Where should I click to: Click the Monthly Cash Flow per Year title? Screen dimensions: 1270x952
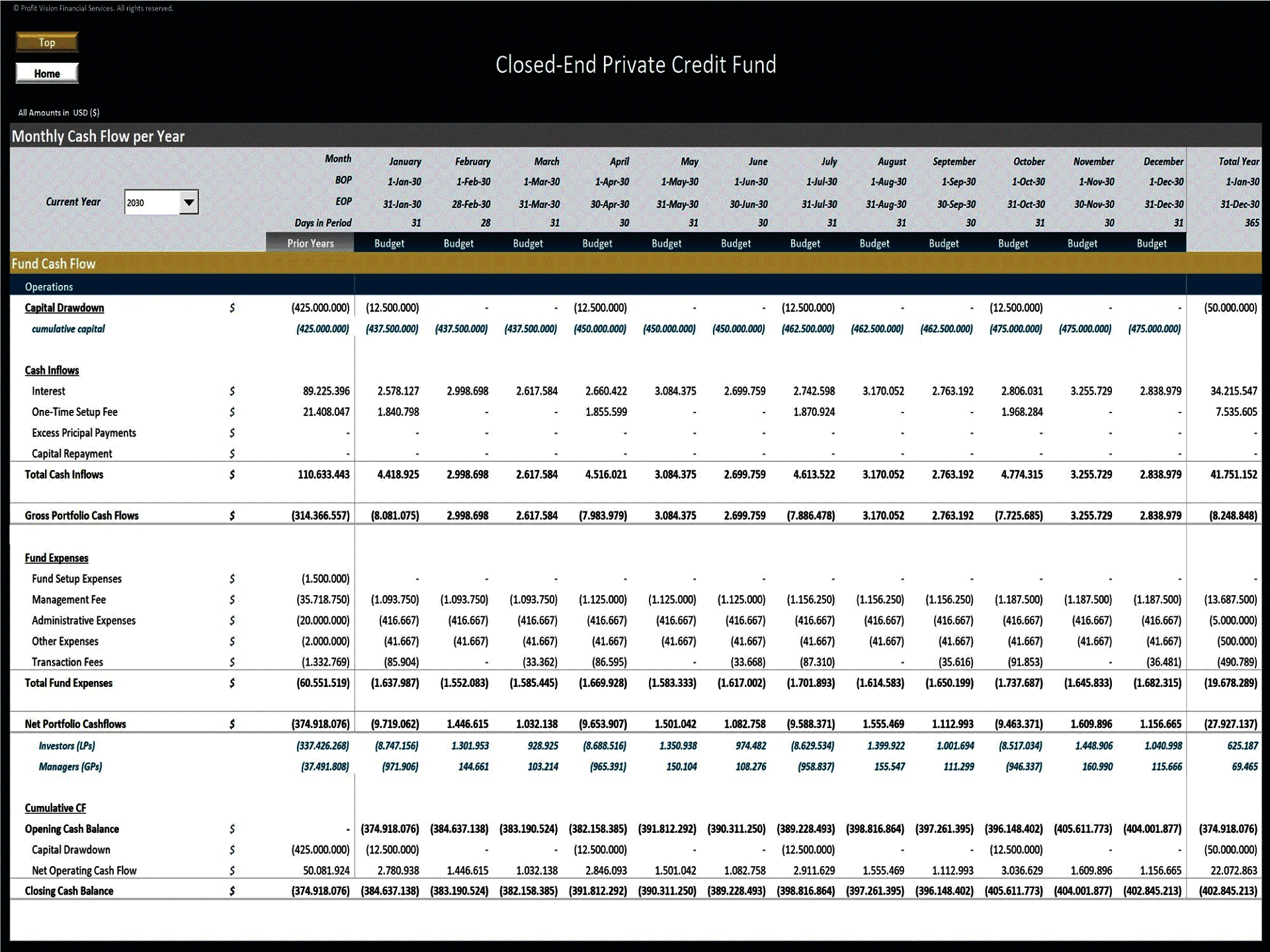point(97,136)
